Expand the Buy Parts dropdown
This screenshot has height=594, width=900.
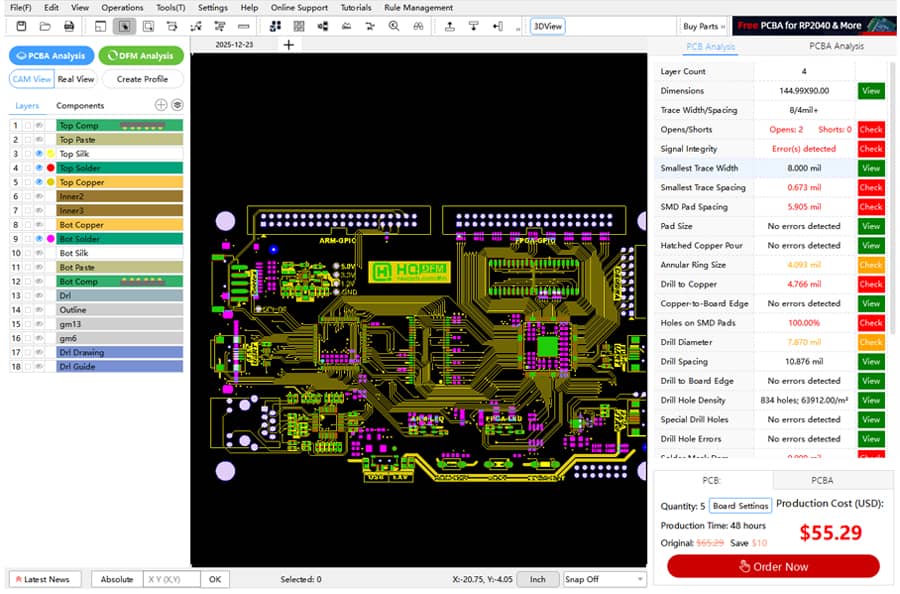click(704, 26)
